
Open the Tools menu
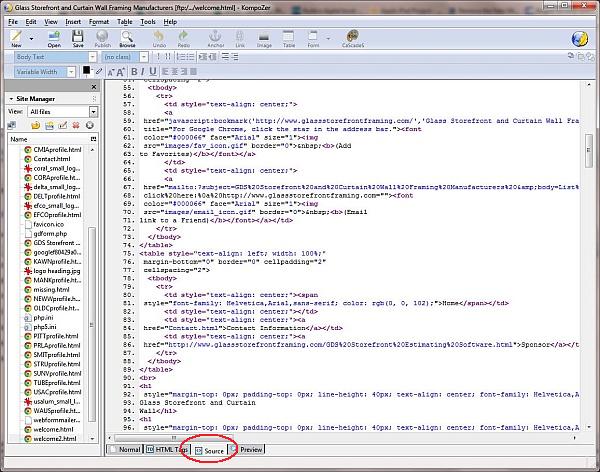(148, 22)
